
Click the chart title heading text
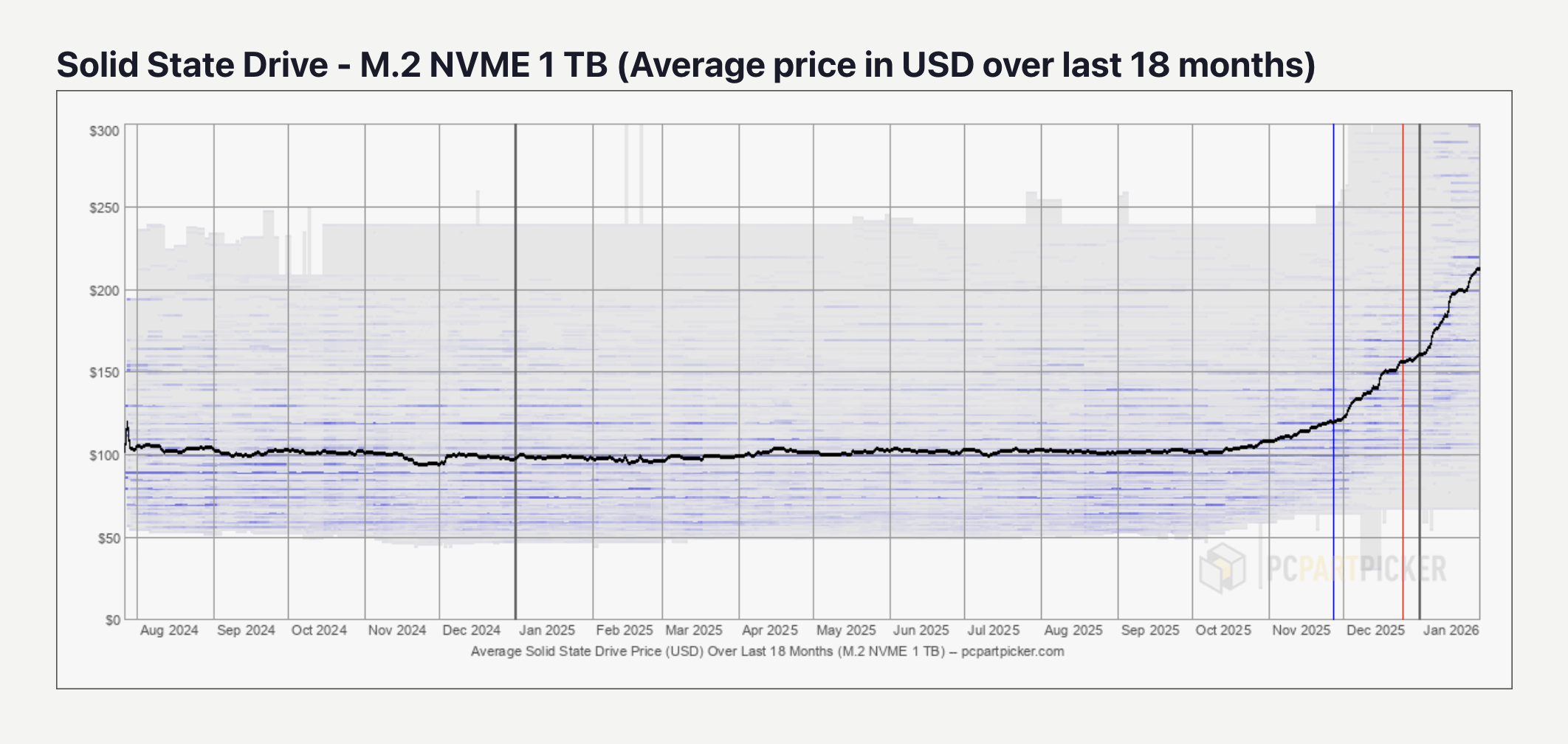pos(686,65)
